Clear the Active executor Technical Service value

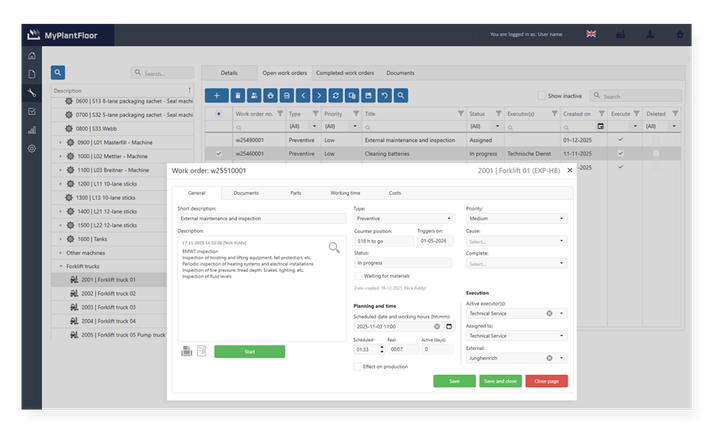[549, 313]
